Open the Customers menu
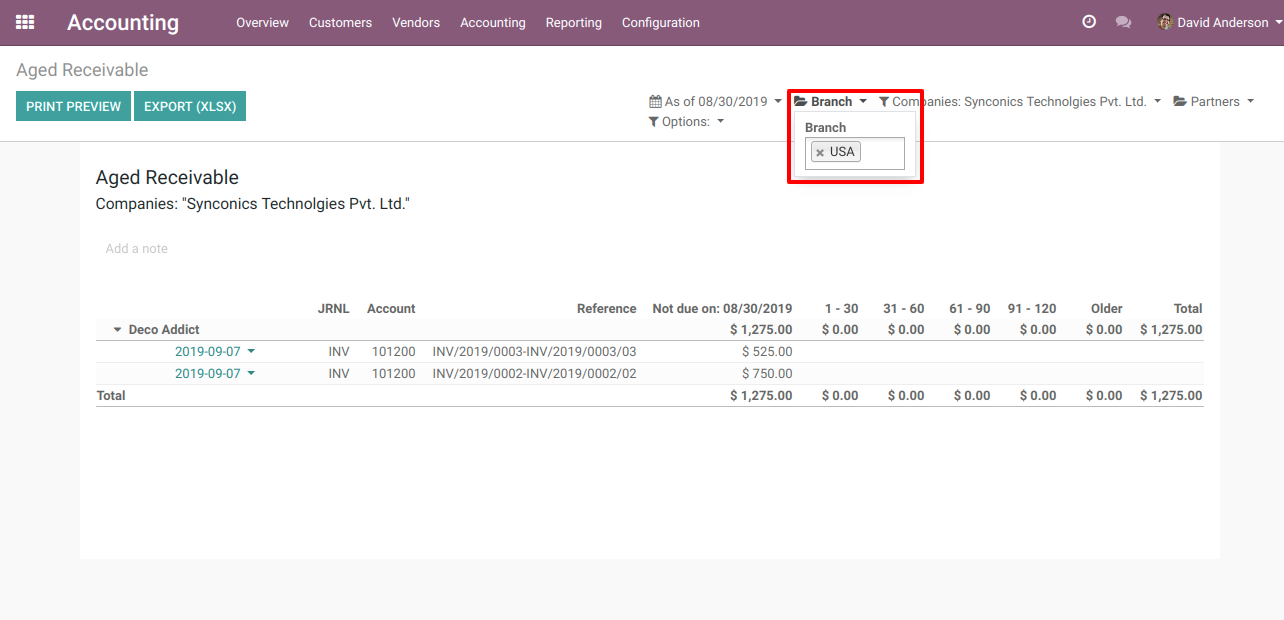Screen dimensions: 1284x620 tap(340, 23)
